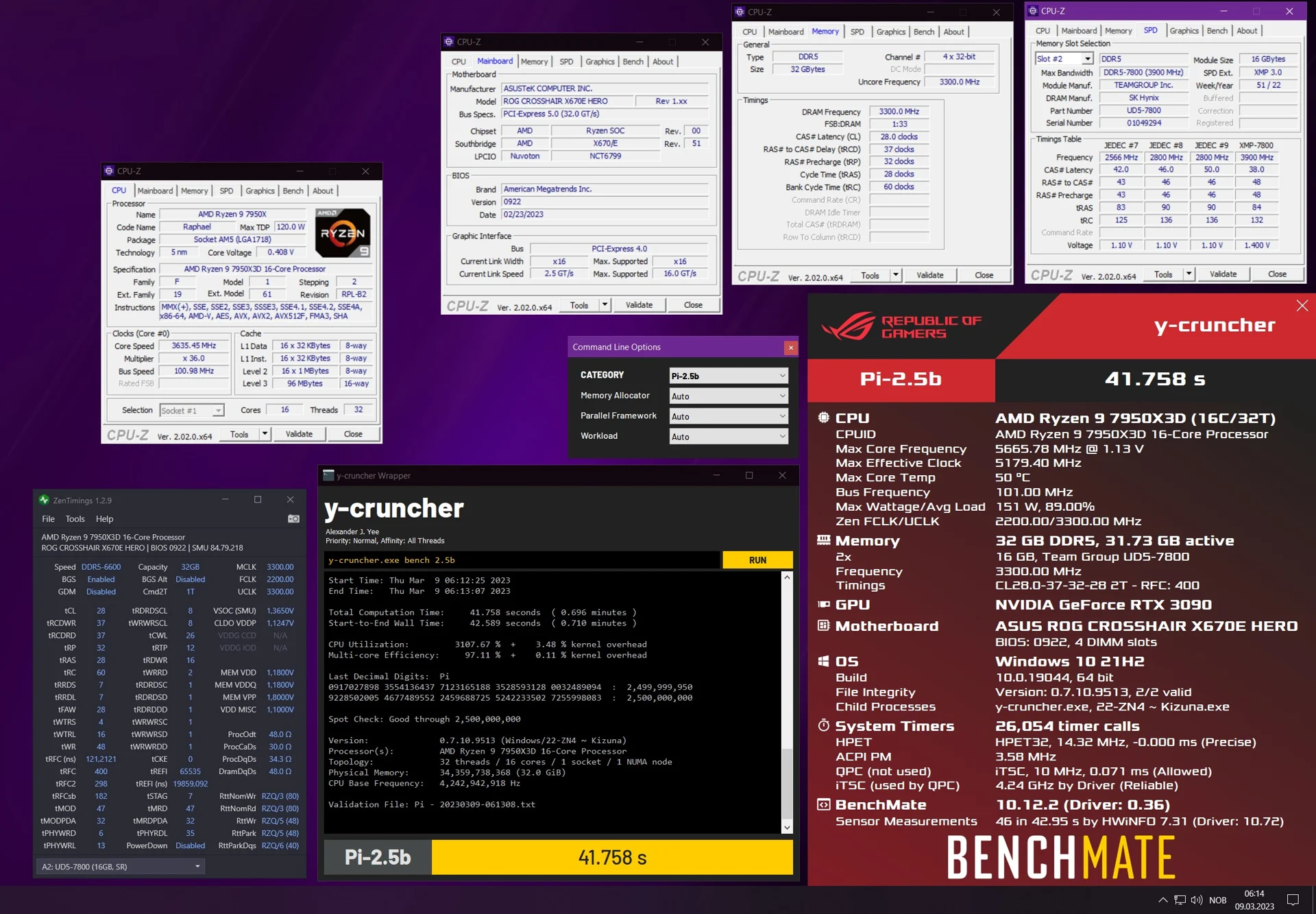Open the CATEGORY Pi-2.5b dropdown

point(729,376)
